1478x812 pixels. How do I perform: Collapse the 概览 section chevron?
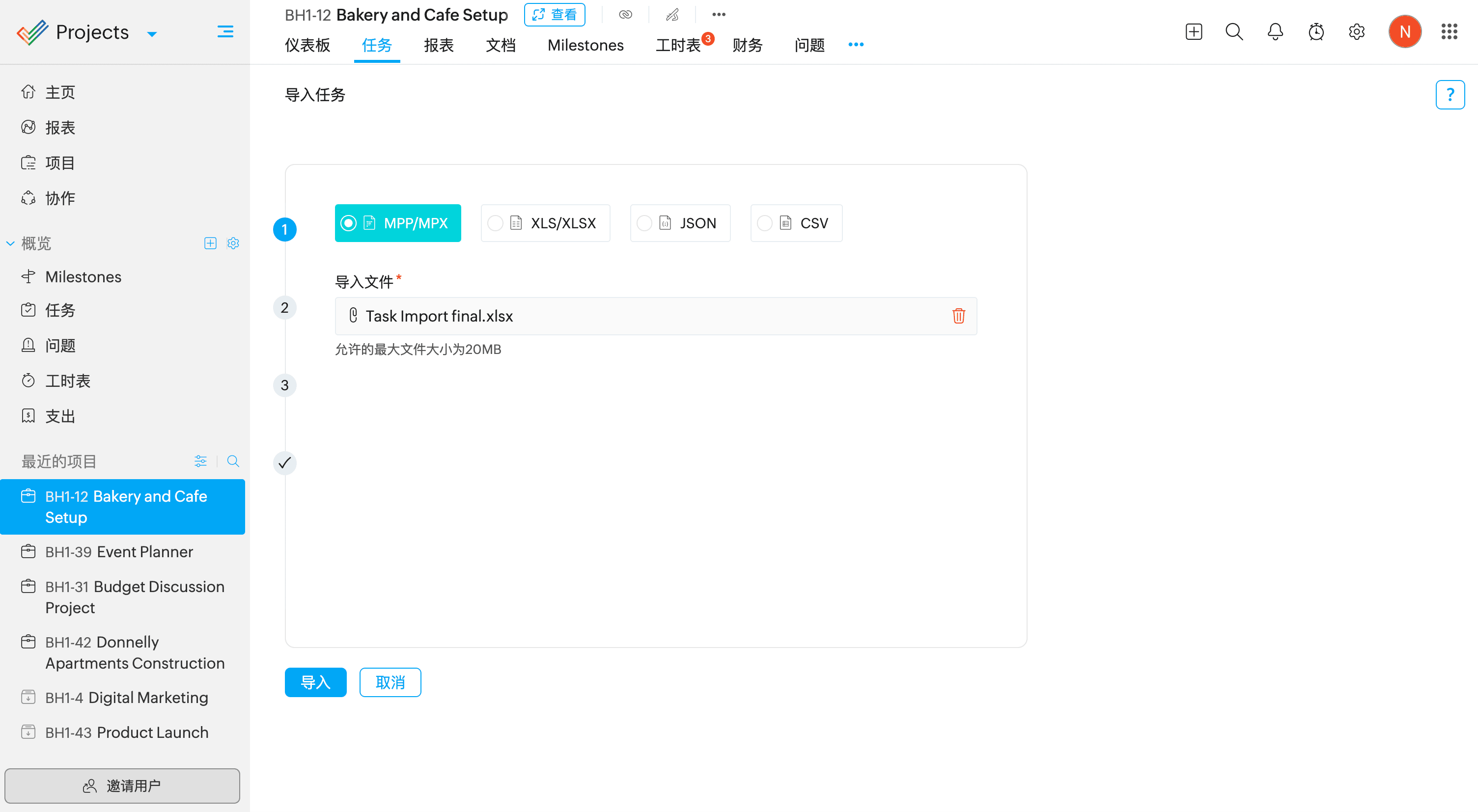tap(10, 243)
